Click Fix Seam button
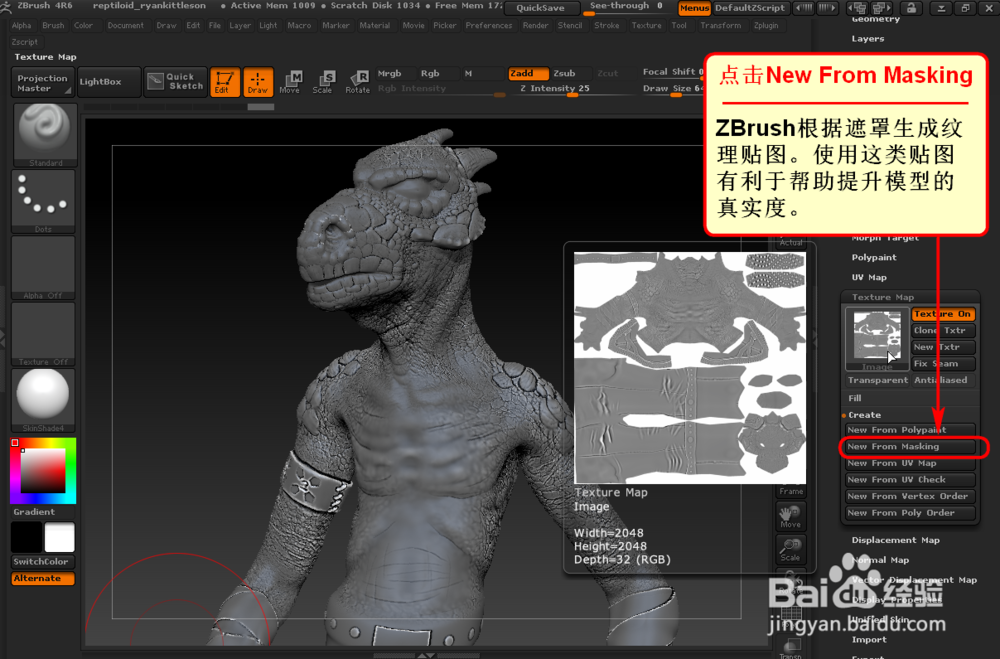Viewport: 1000px width, 659px height. (943, 364)
